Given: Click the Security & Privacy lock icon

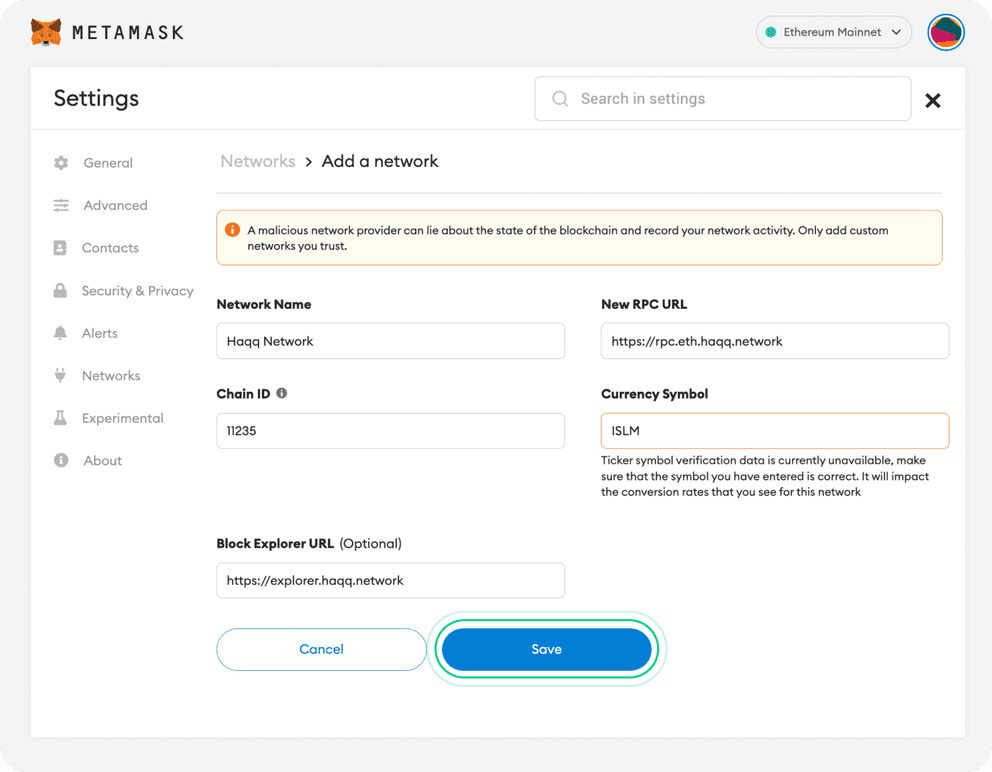Looking at the screenshot, I should pos(60,290).
